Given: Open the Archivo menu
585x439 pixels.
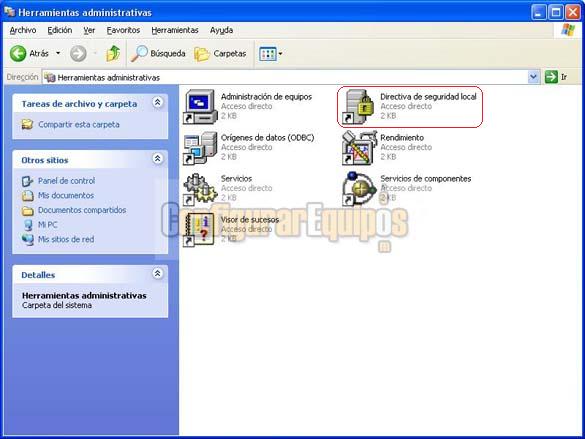Looking at the screenshot, I should coord(23,30).
